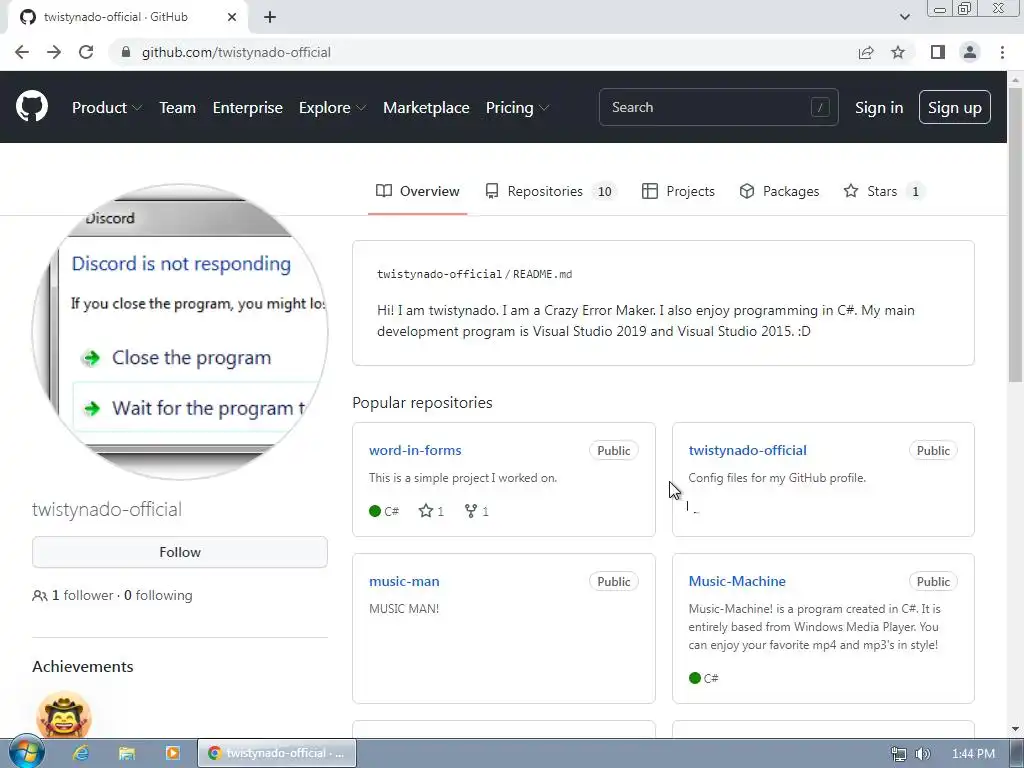Open the word-in-forms repository
This screenshot has width=1024, height=768.
point(415,451)
